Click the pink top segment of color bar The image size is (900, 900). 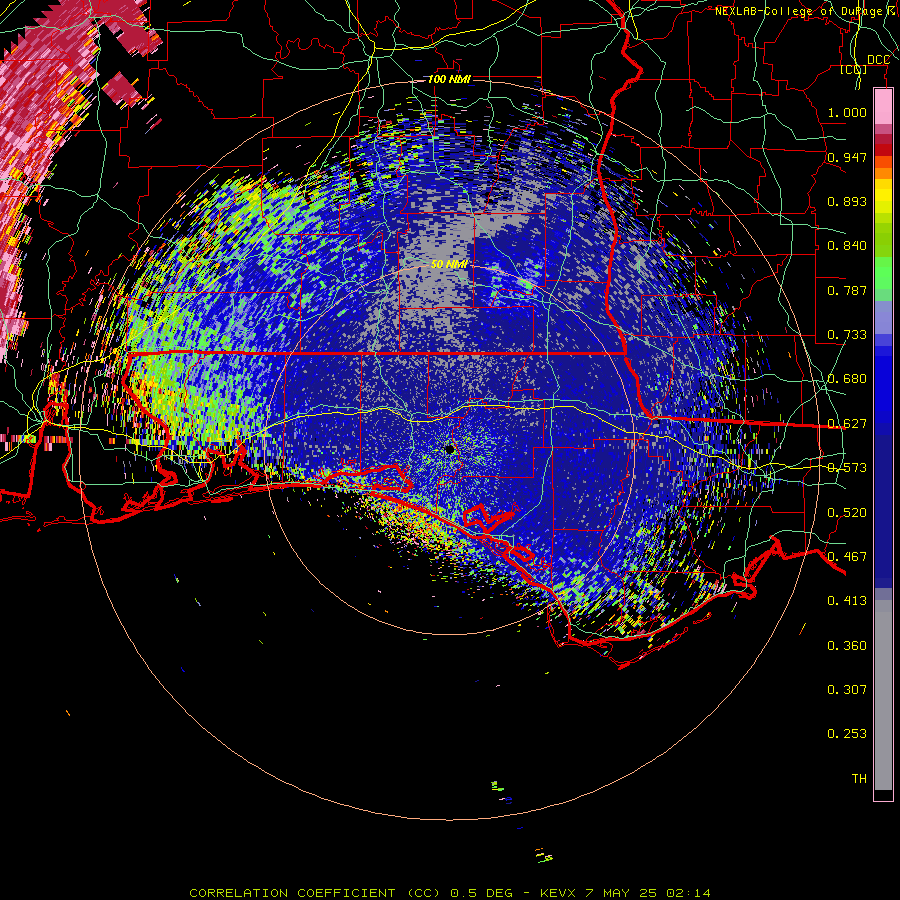point(883,107)
